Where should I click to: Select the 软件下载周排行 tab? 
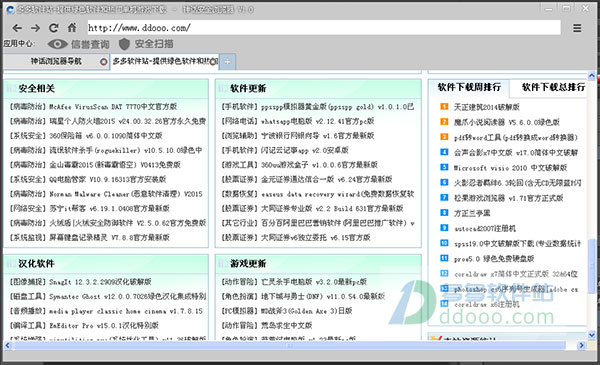coord(469,87)
